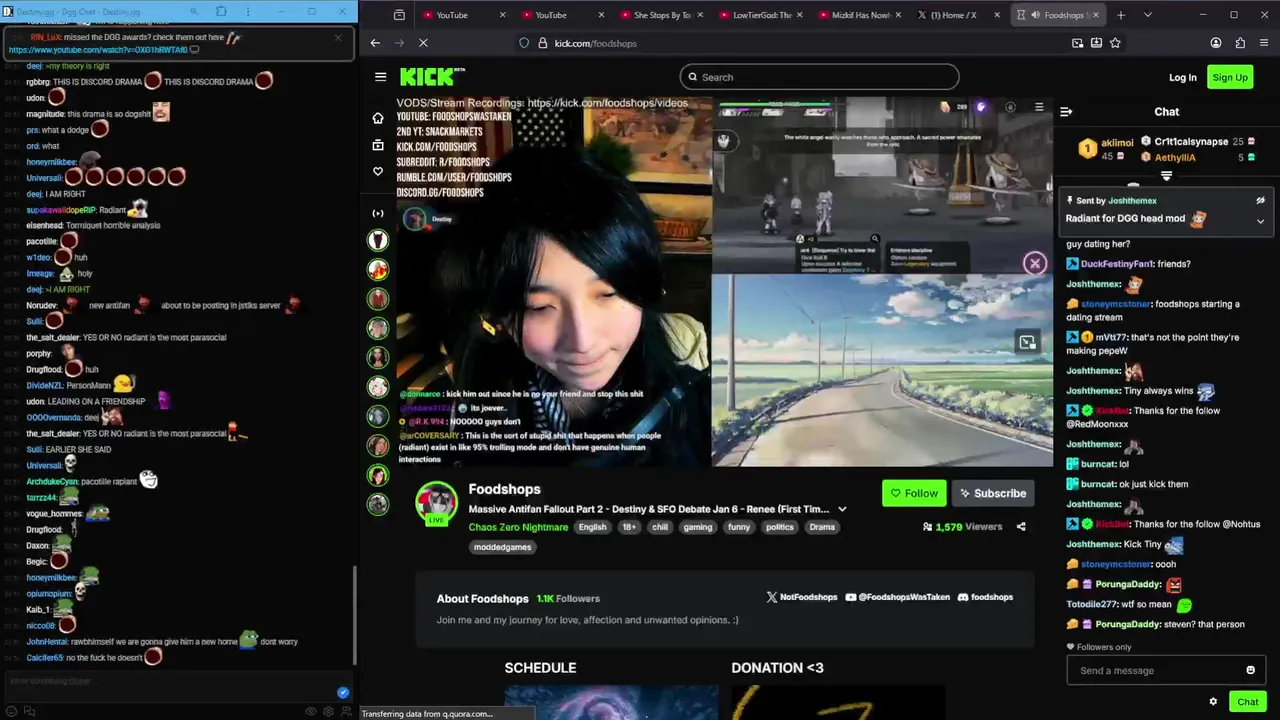Image resolution: width=1280 pixels, height=720 pixels.
Task: Click the moddedgames tag
Action: click(503, 547)
